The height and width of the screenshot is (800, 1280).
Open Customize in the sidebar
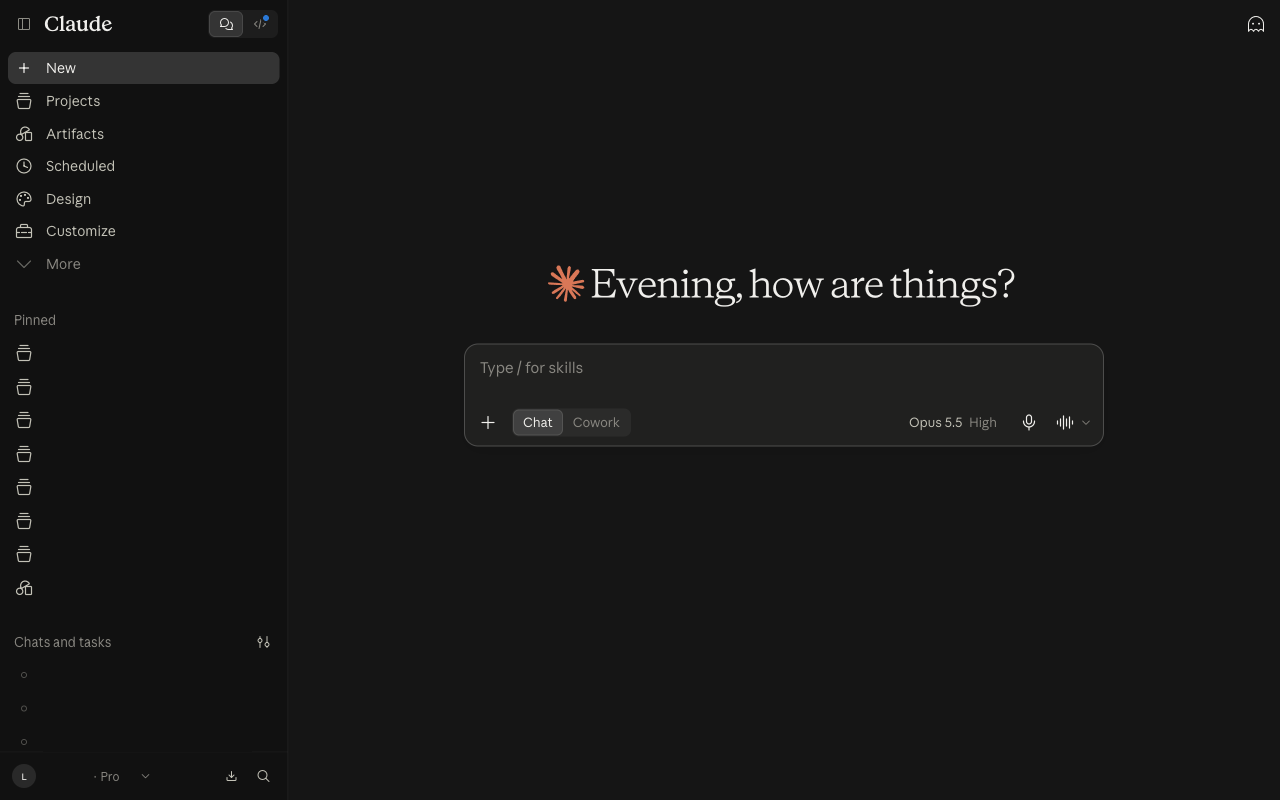click(x=143, y=231)
